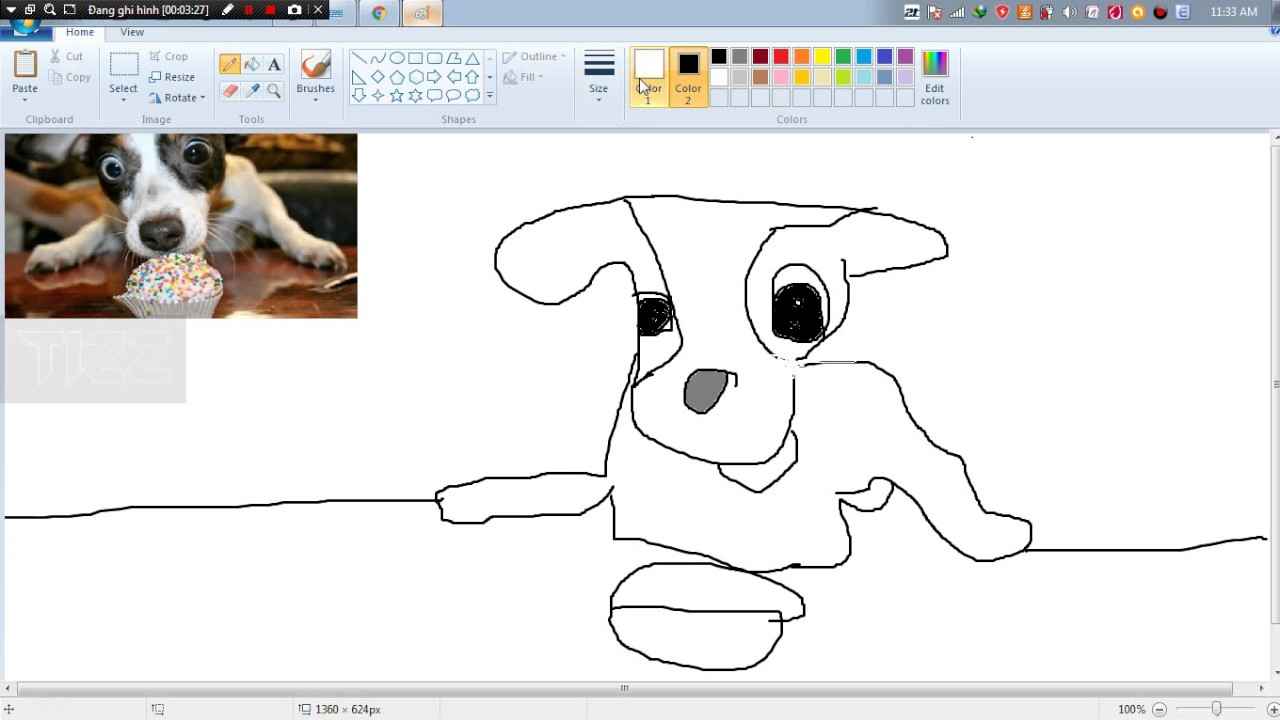
Task: Choose the Four-point star shape
Action: pyautogui.click(x=377, y=96)
